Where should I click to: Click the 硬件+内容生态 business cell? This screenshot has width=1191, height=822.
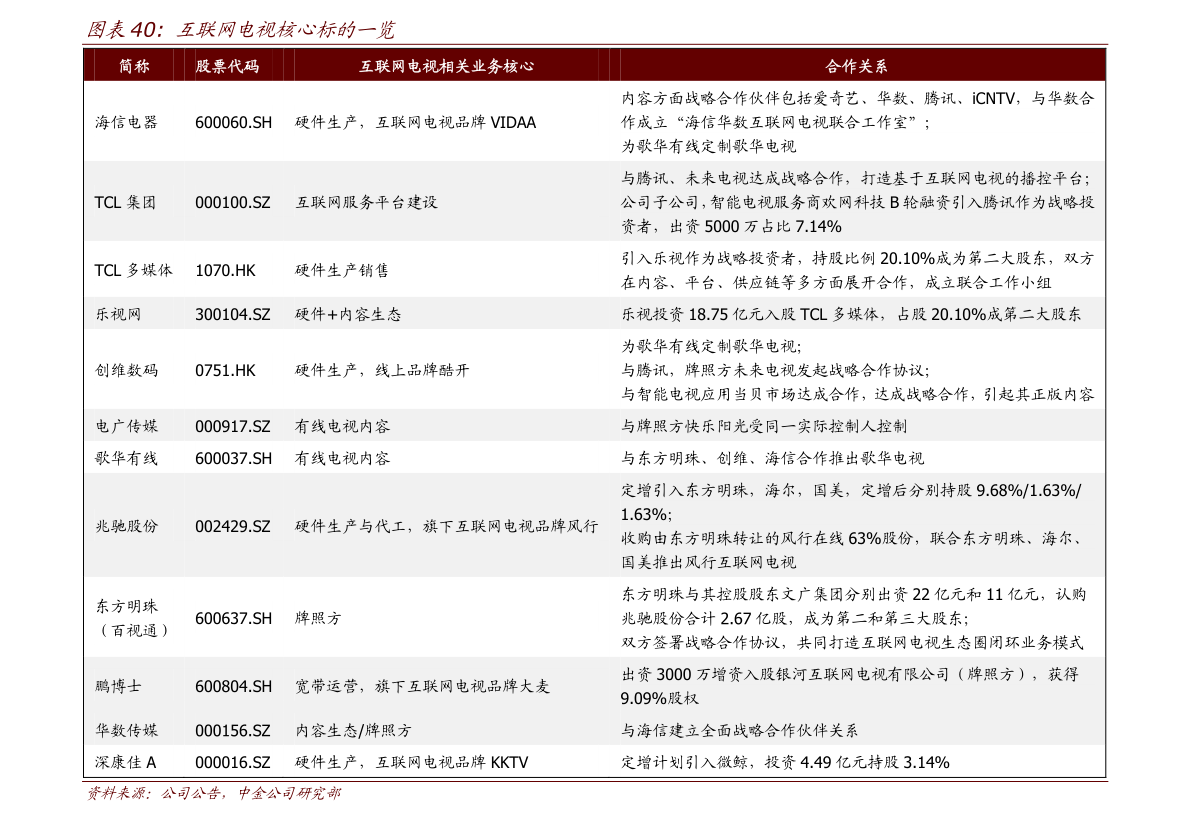(x=348, y=314)
